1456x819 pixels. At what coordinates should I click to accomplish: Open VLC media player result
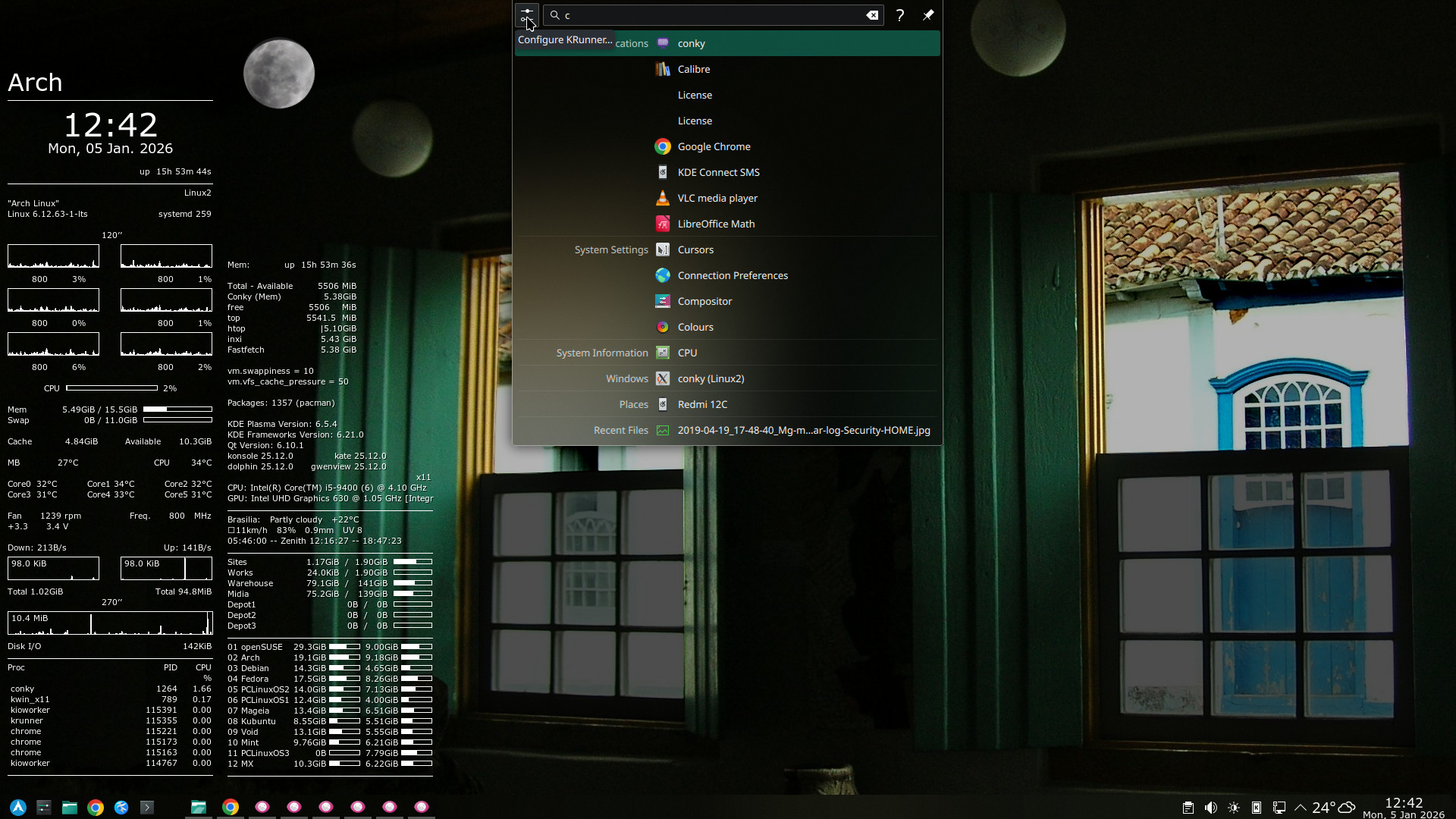[x=717, y=198]
